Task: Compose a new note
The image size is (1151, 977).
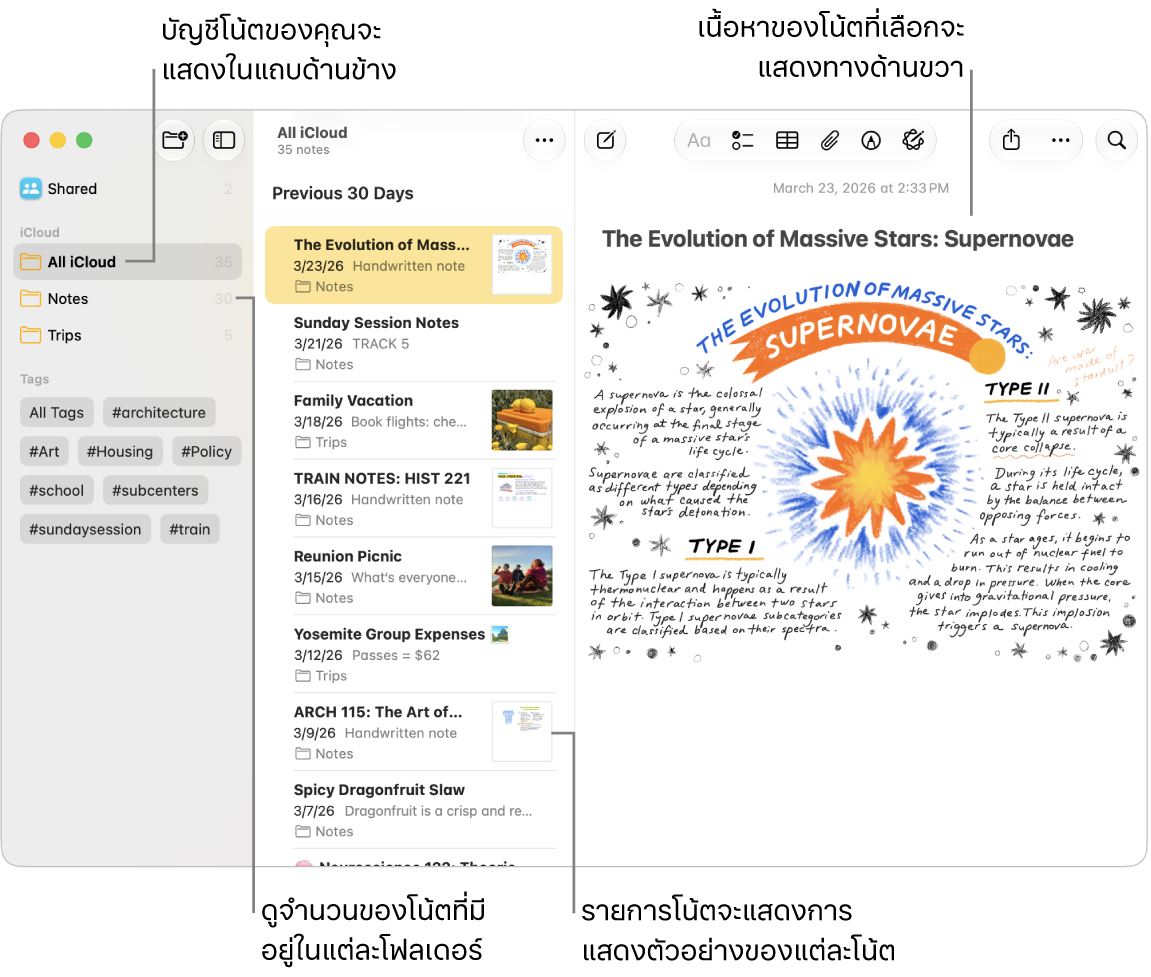Action: [x=606, y=140]
